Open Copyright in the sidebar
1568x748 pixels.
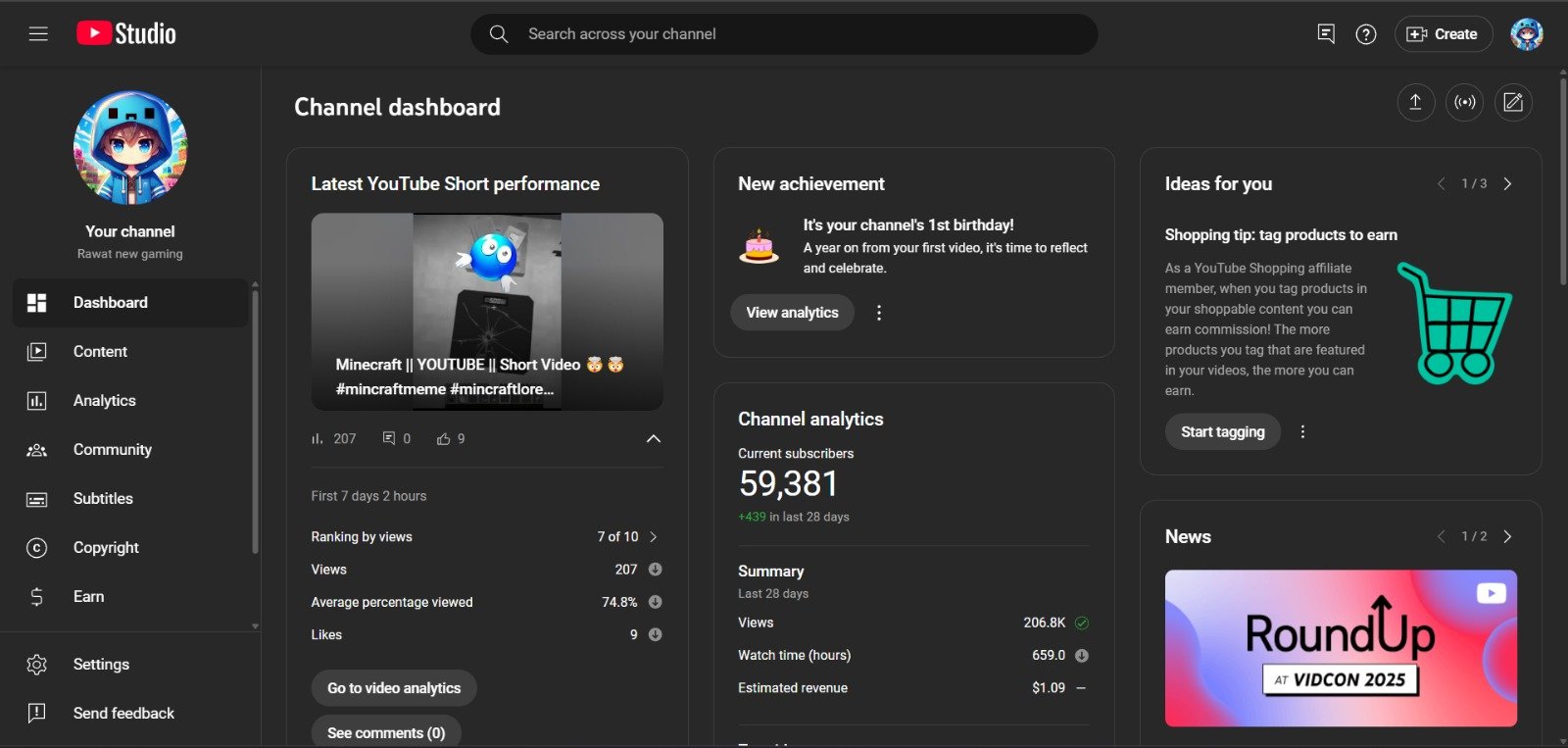point(130,548)
